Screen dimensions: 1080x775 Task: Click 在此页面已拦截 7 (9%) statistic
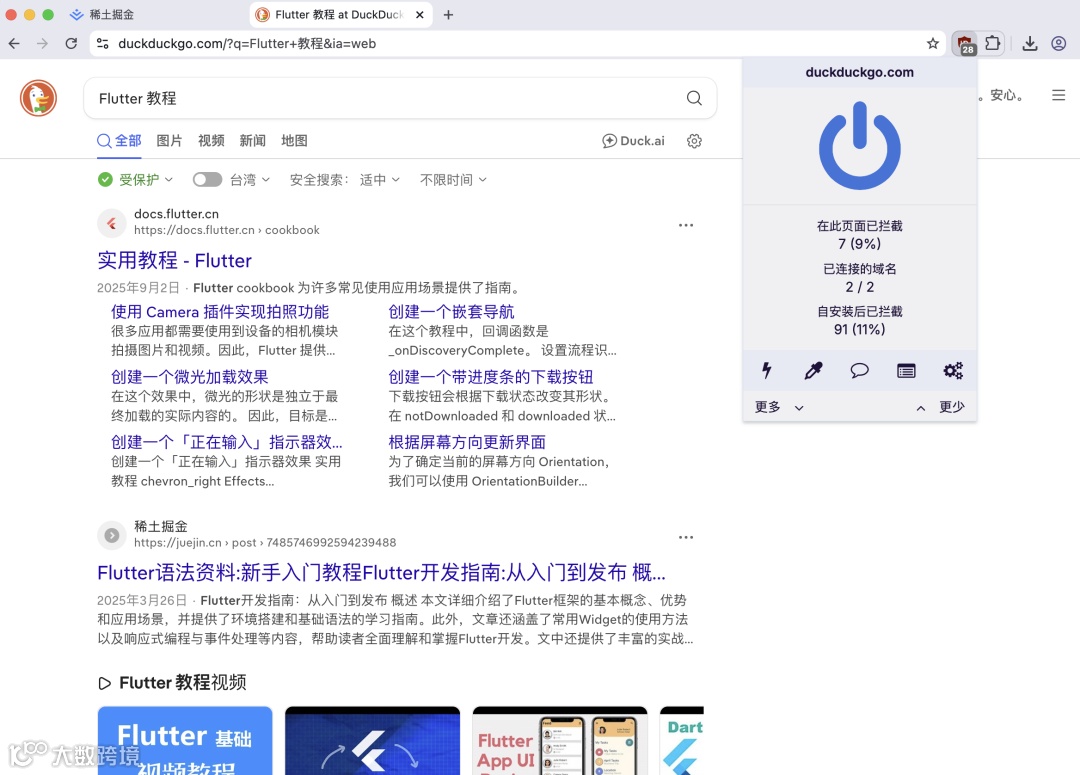(860, 235)
